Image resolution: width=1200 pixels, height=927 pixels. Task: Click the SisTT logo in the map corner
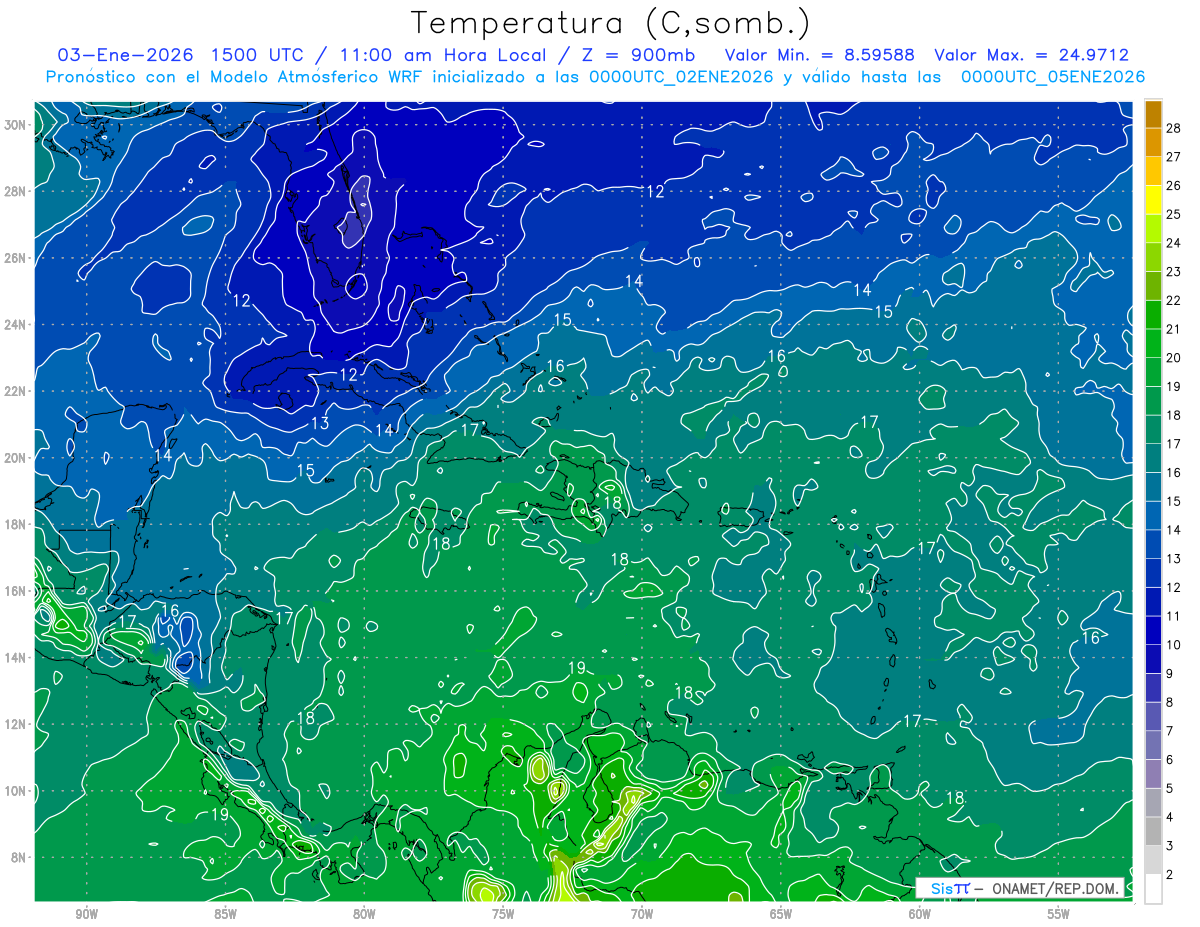tap(949, 888)
